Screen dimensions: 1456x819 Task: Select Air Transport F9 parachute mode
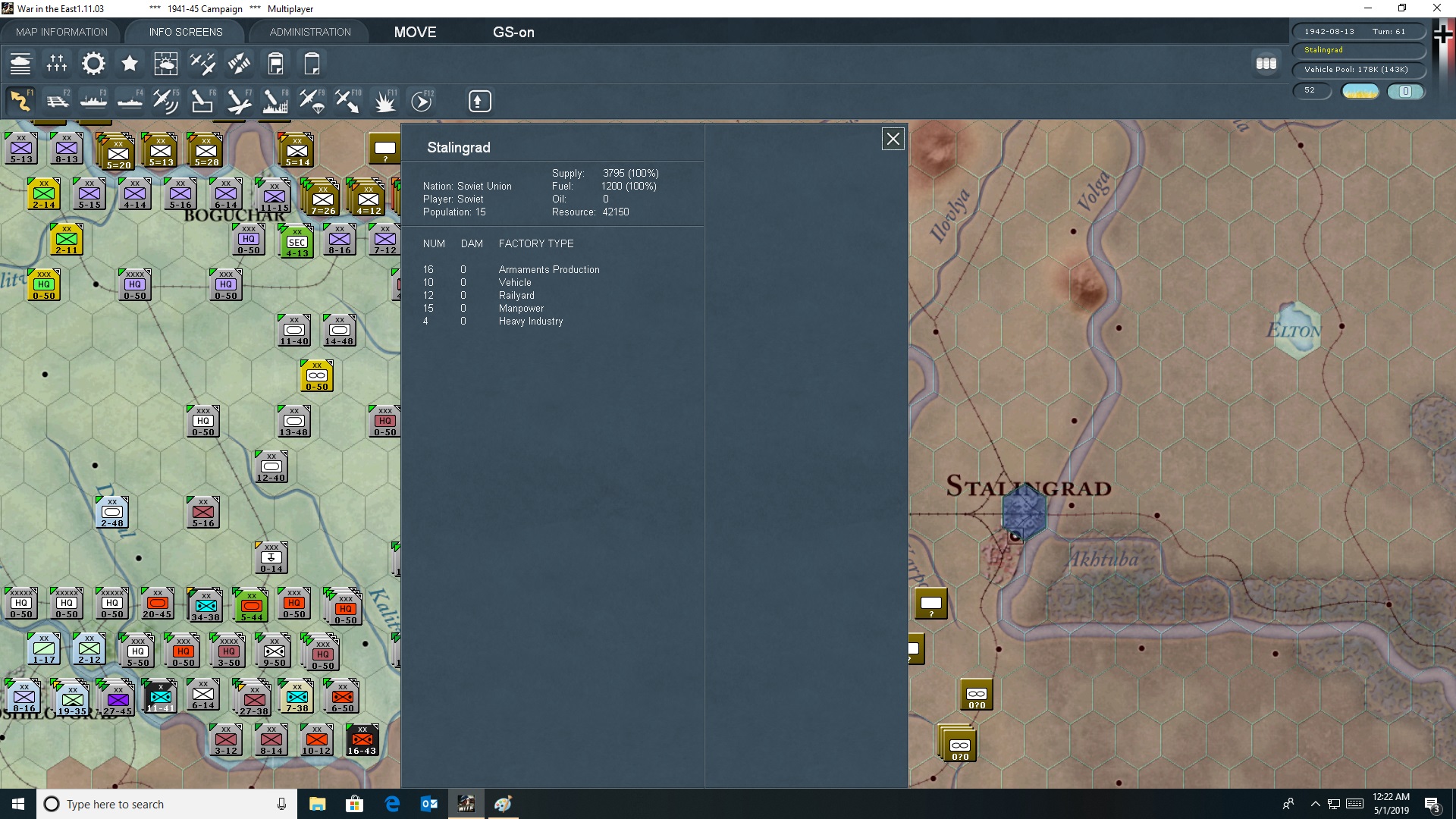tap(312, 101)
